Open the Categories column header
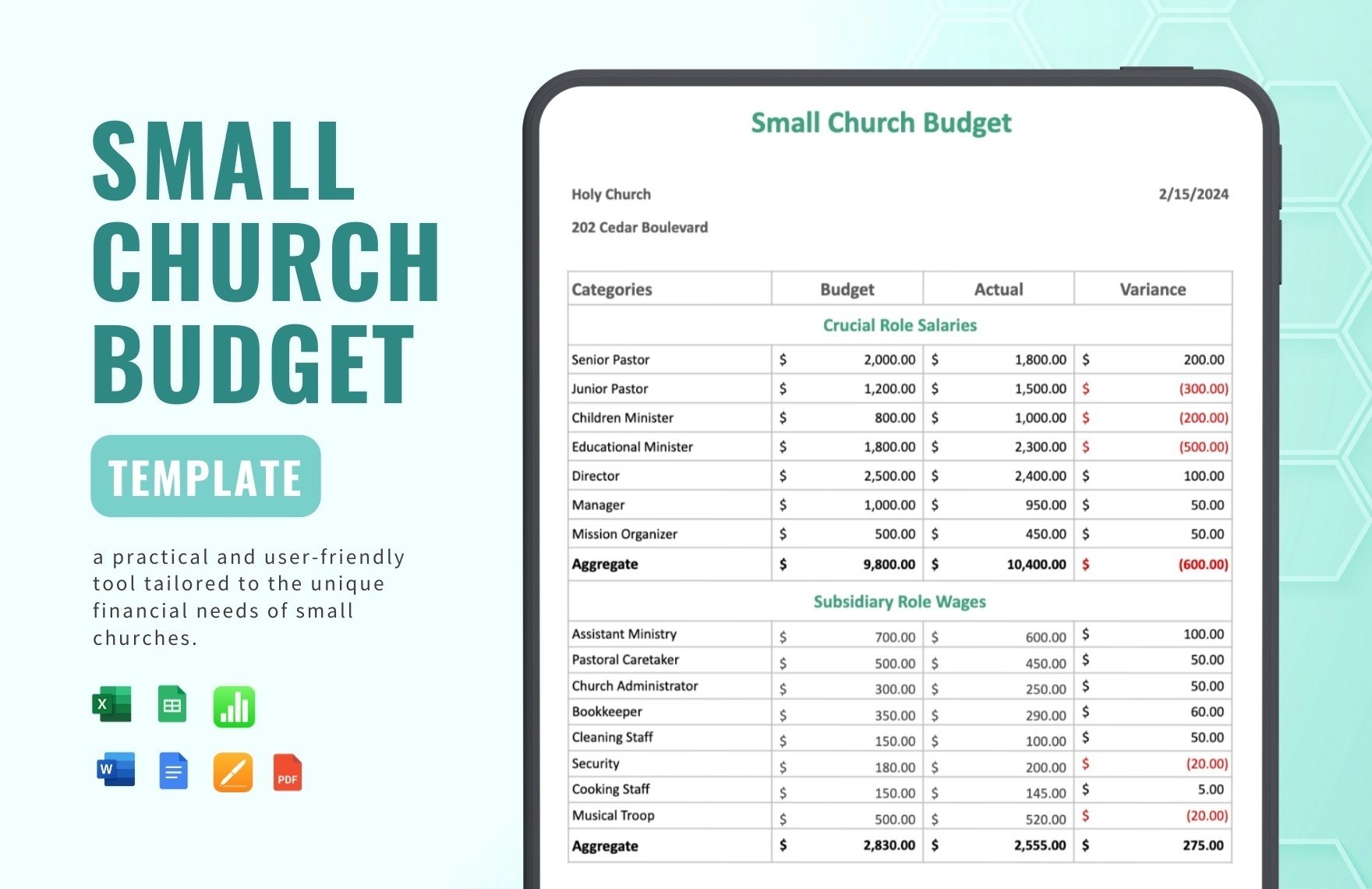The image size is (1372, 889). (x=611, y=289)
